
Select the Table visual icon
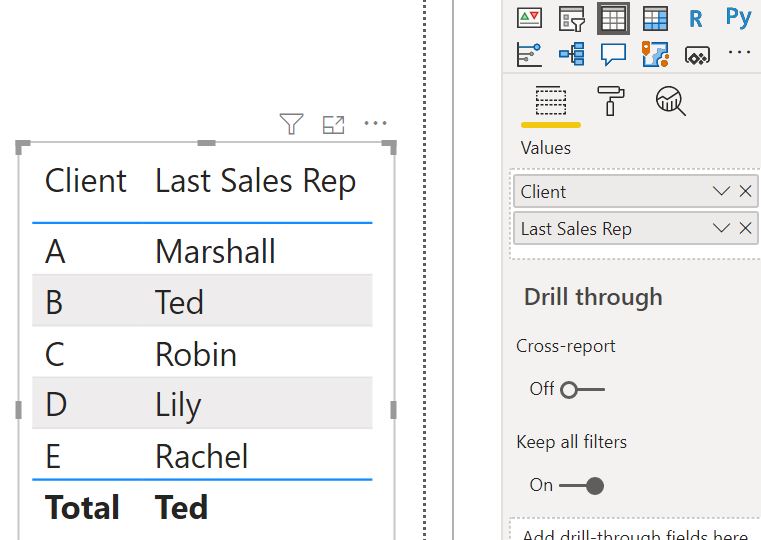click(x=613, y=19)
